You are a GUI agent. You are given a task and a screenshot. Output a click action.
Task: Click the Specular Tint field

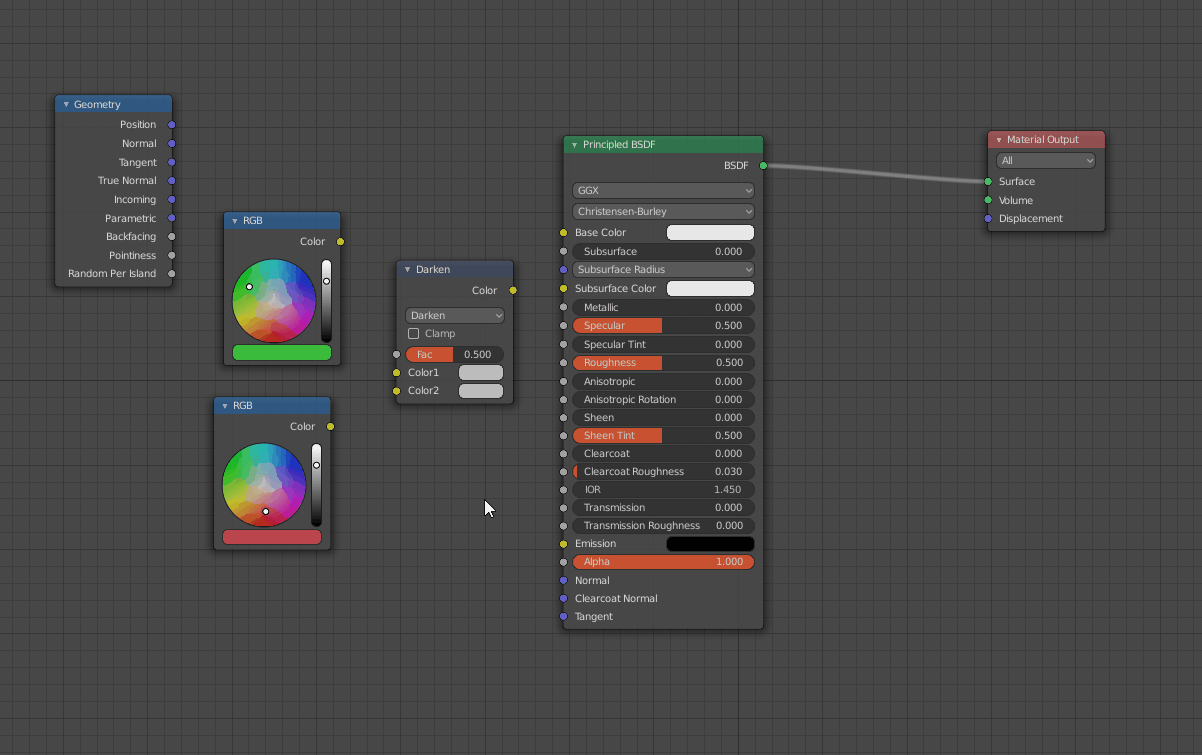tap(664, 344)
